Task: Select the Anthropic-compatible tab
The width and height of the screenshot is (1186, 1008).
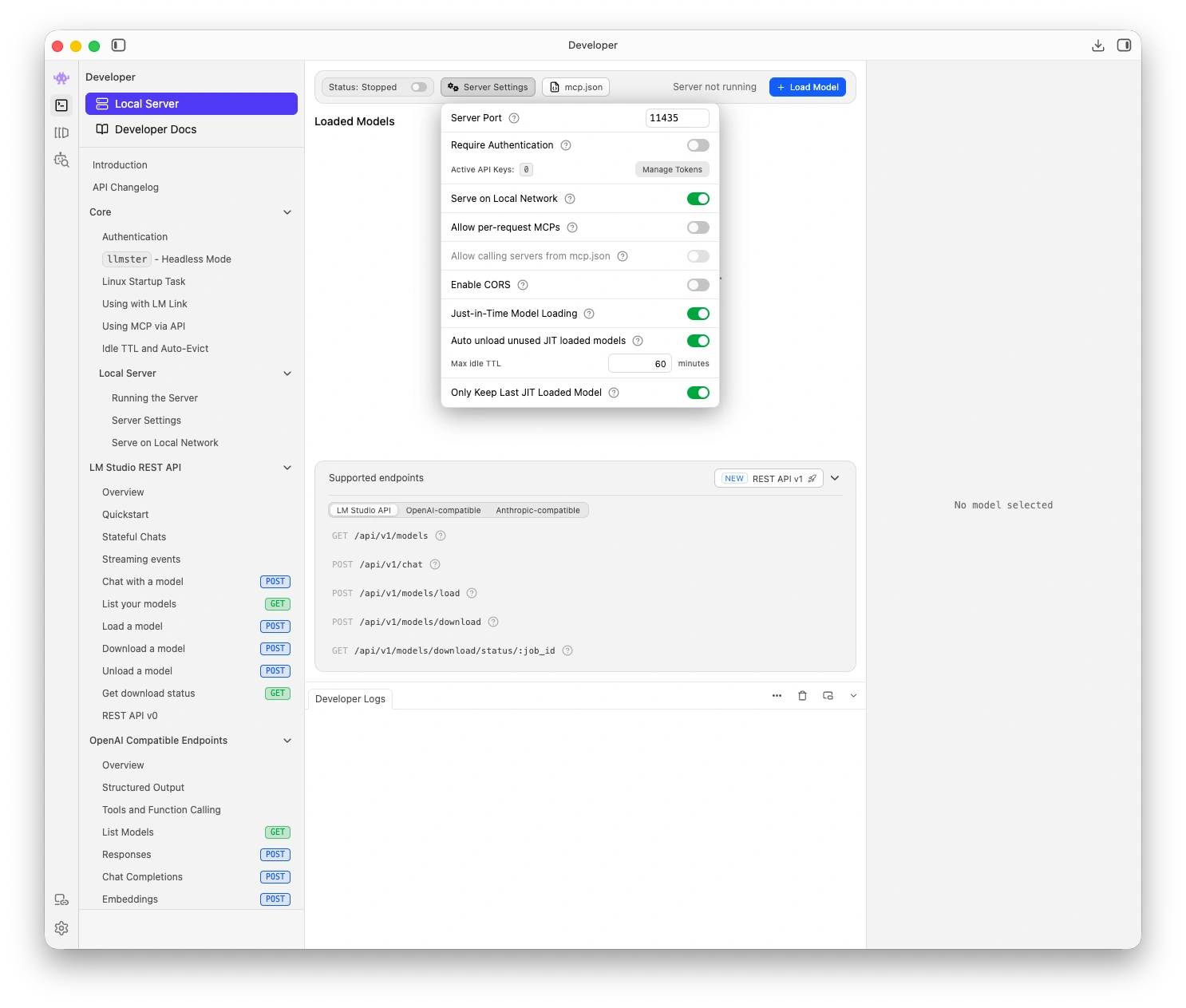Action: tap(538, 511)
